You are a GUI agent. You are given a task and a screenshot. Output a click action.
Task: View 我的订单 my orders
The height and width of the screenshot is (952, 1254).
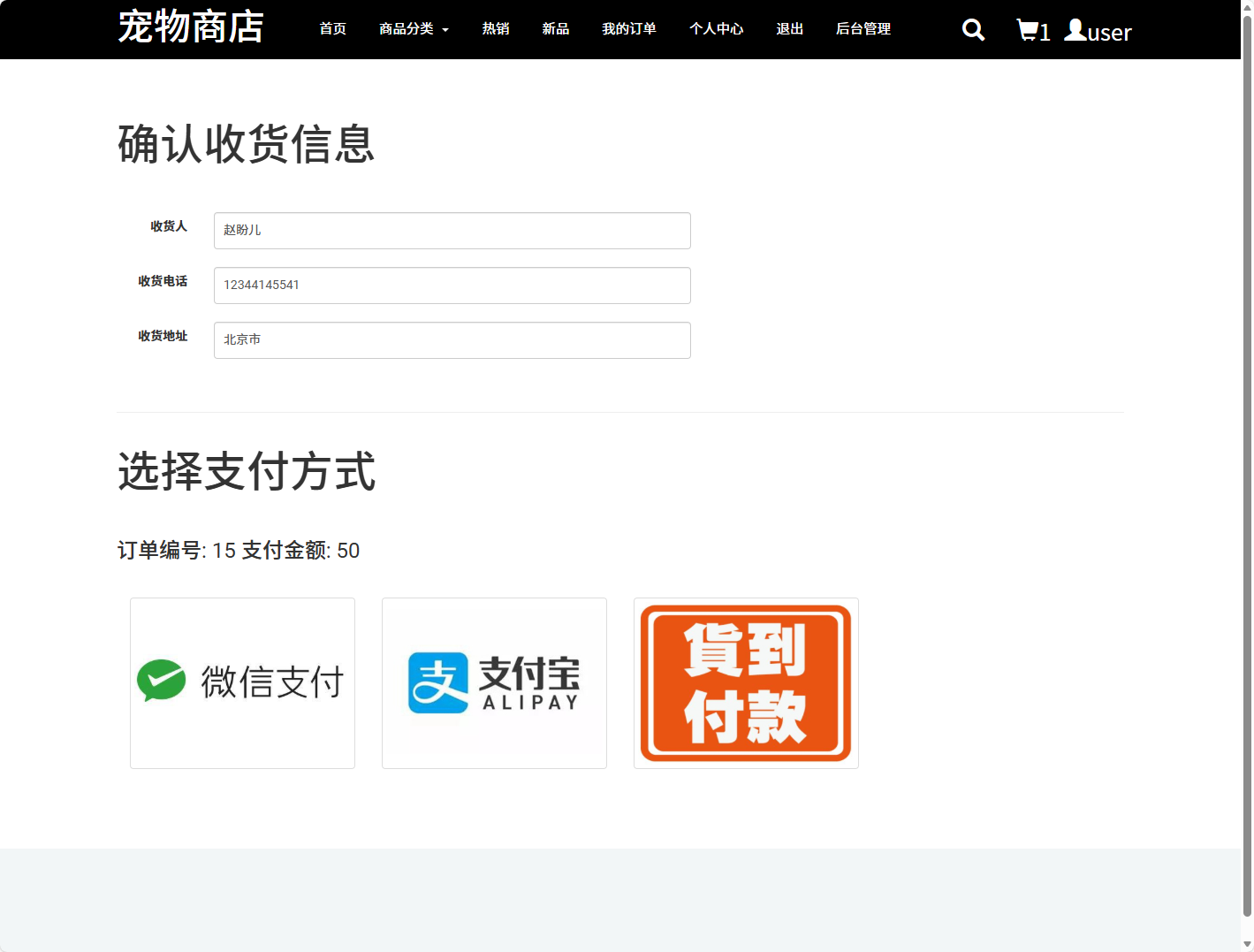(x=628, y=29)
